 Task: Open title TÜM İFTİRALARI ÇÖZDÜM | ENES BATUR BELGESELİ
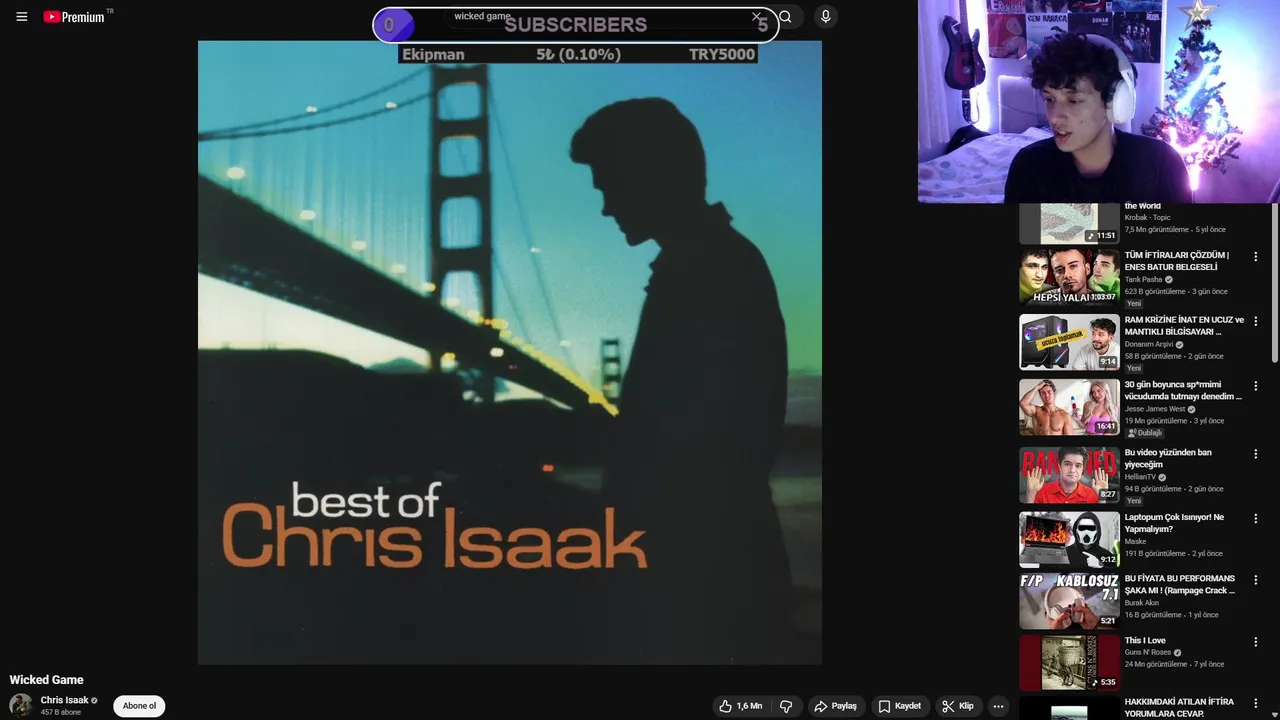click(x=1177, y=261)
